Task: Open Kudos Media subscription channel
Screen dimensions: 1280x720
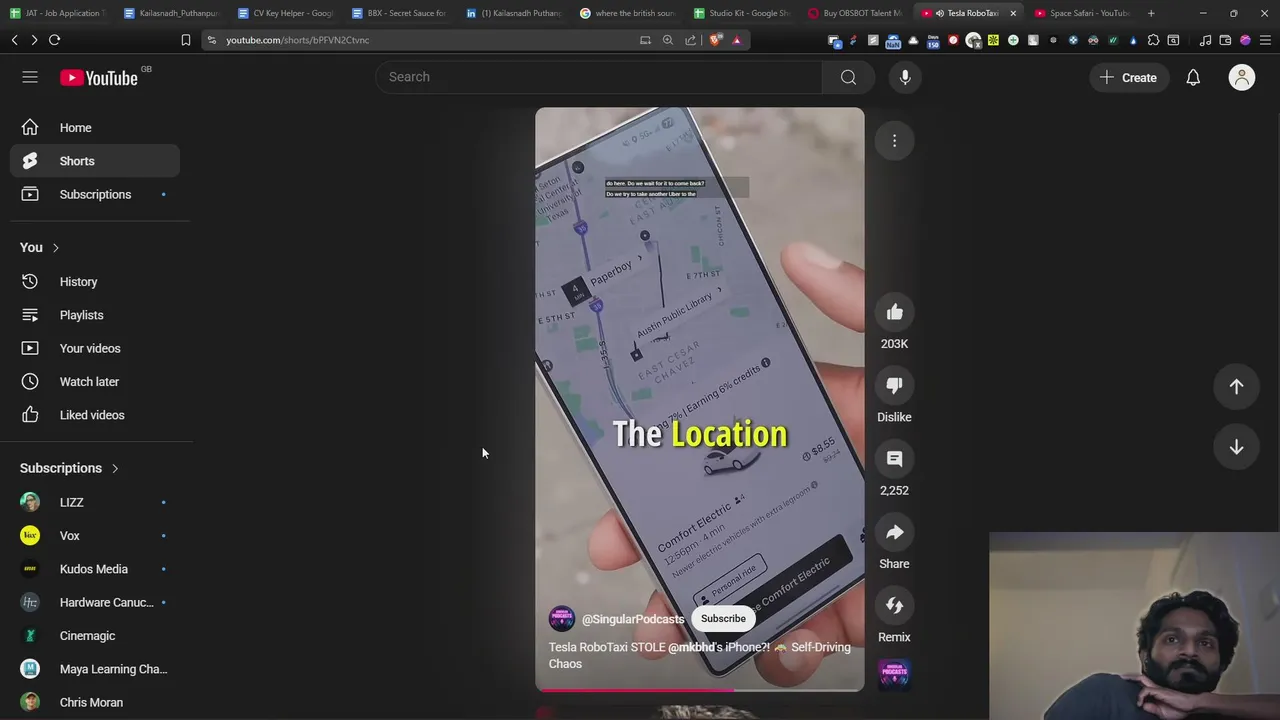Action: coord(95,569)
